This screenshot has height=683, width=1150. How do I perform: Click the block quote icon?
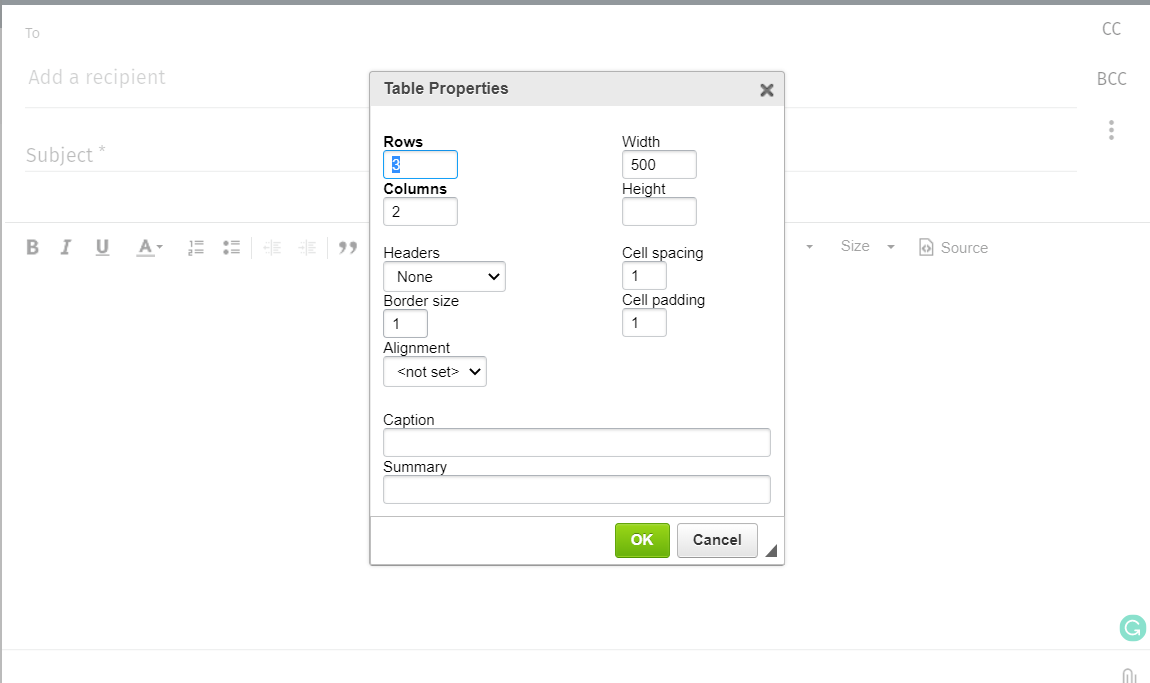348,247
